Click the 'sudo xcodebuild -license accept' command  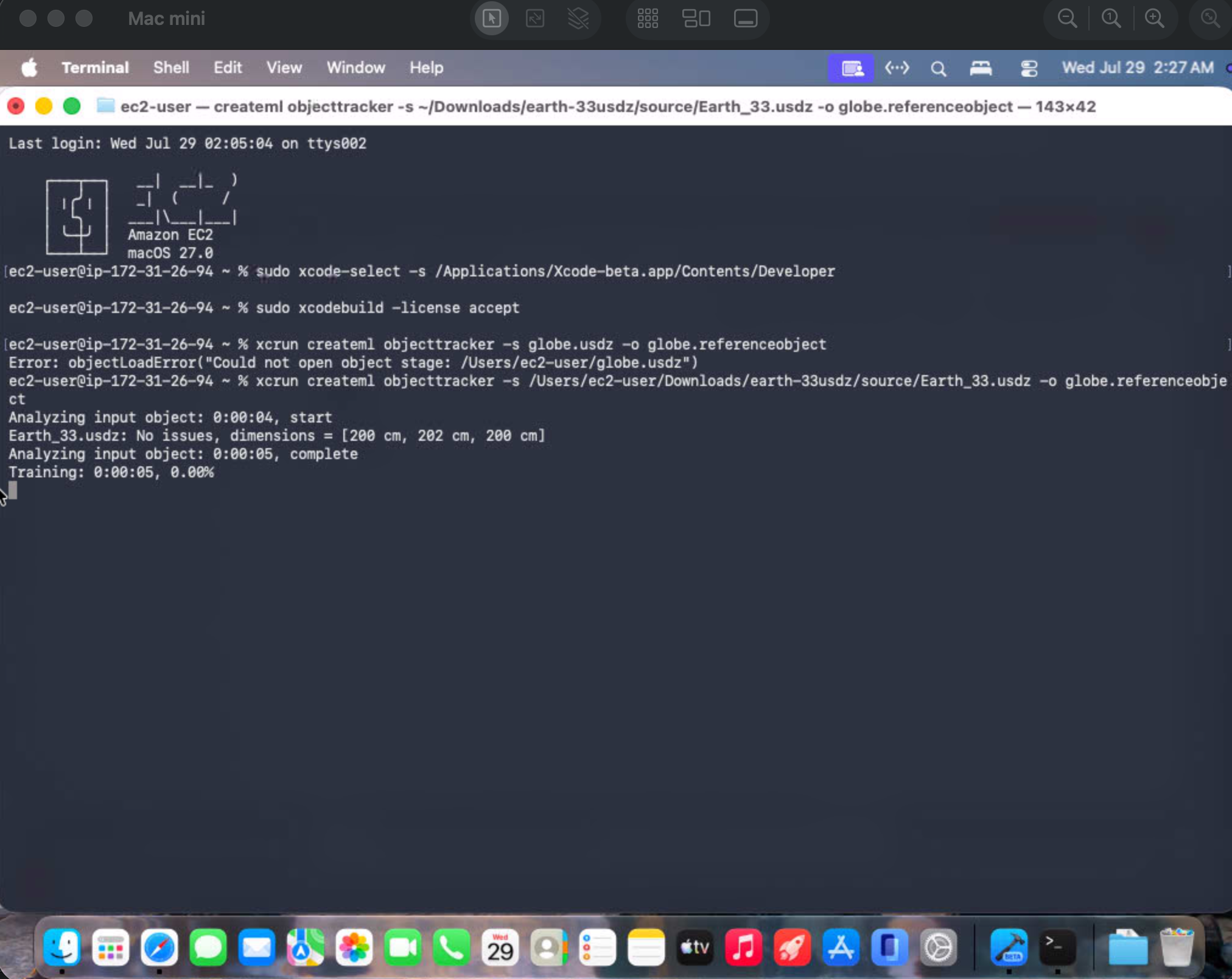pos(388,307)
